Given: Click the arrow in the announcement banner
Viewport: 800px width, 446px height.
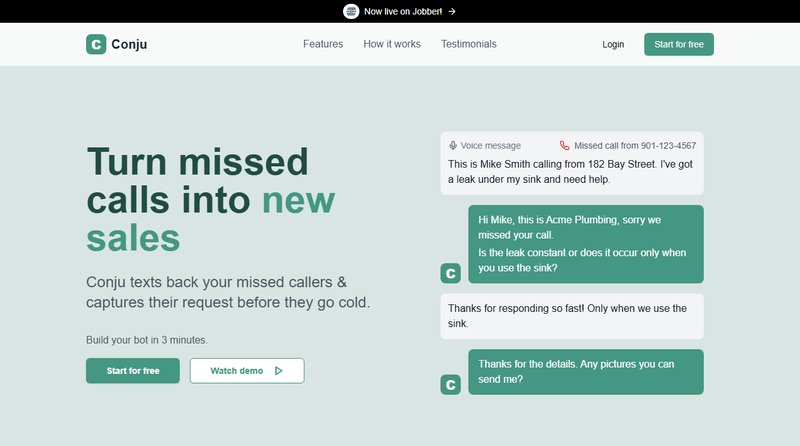Looking at the screenshot, I should pyautogui.click(x=452, y=11).
